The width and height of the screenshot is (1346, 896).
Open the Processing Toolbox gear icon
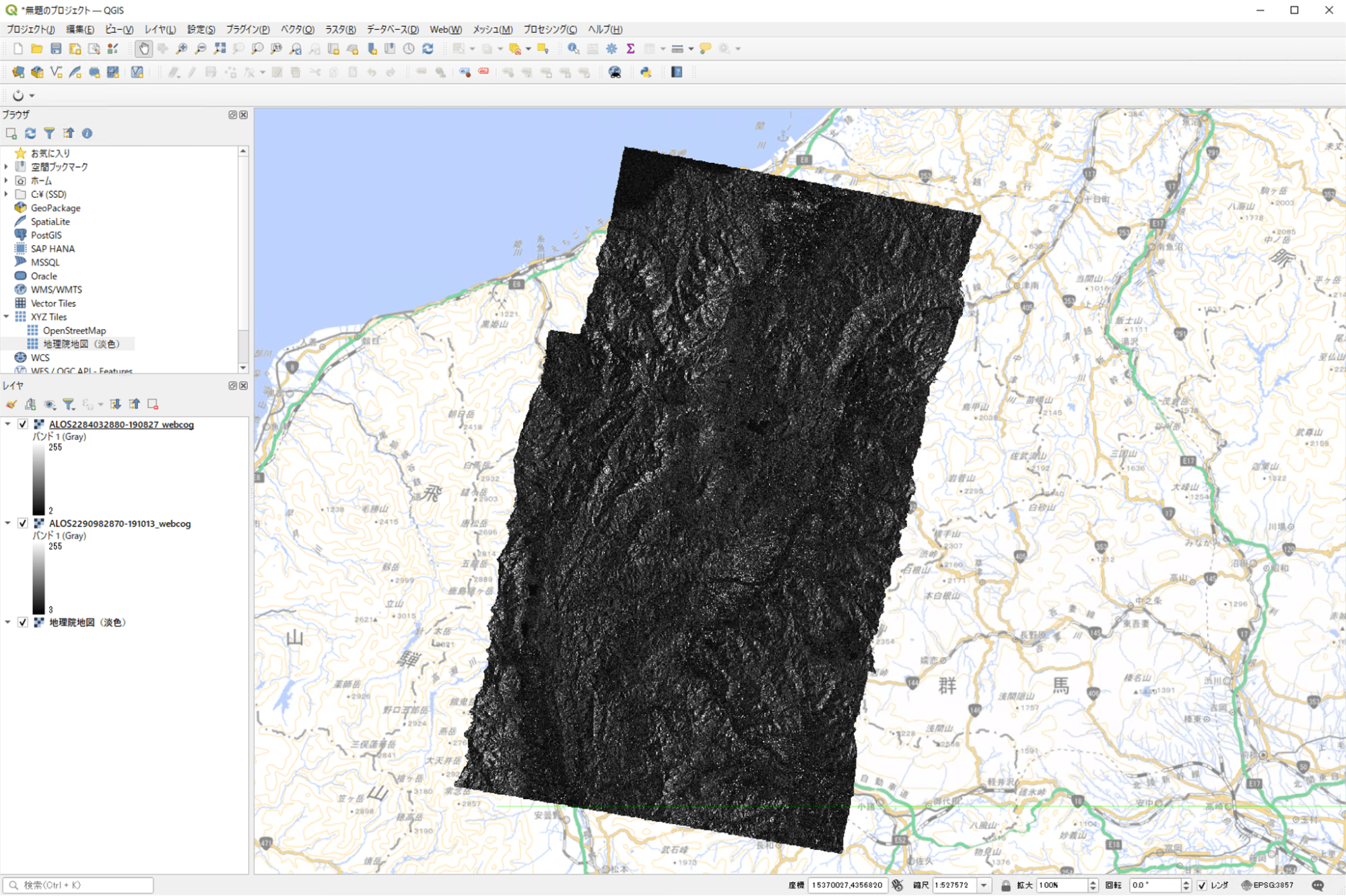click(611, 48)
